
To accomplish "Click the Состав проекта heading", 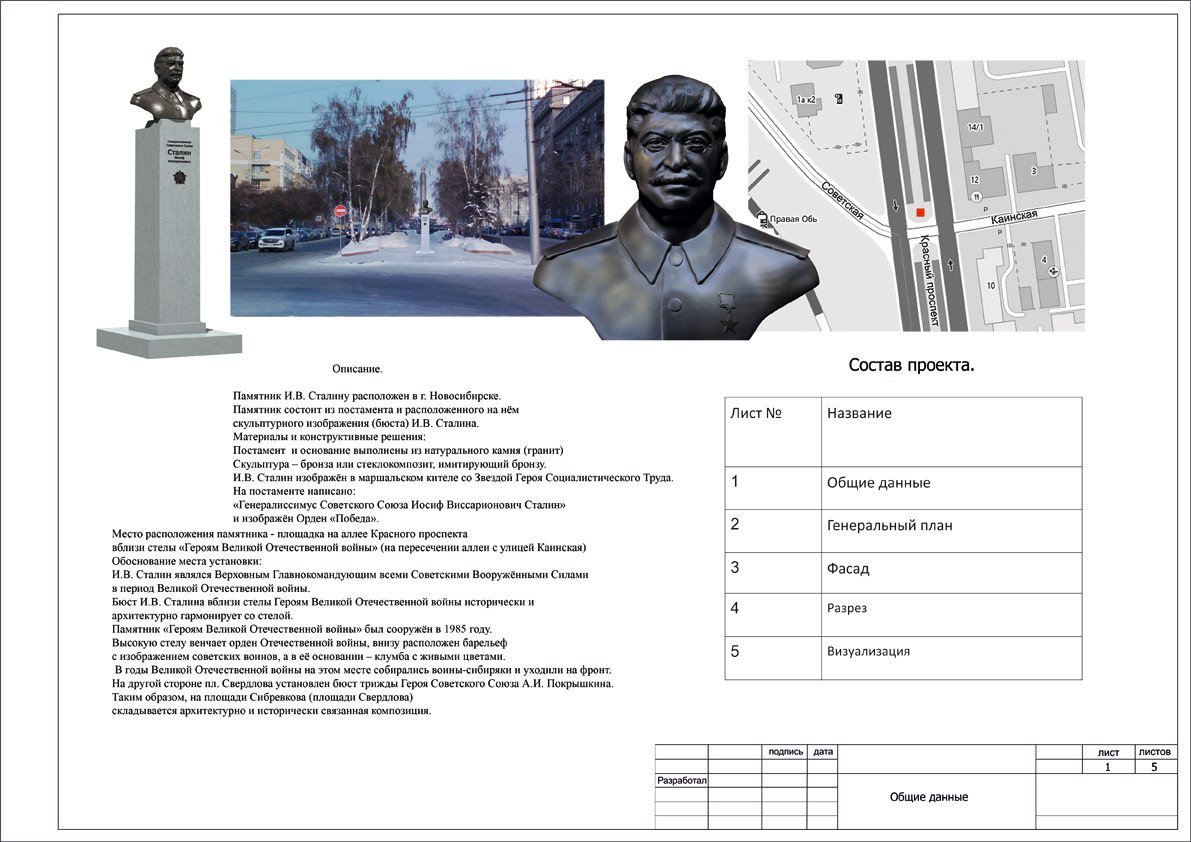I will click(911, 366).
